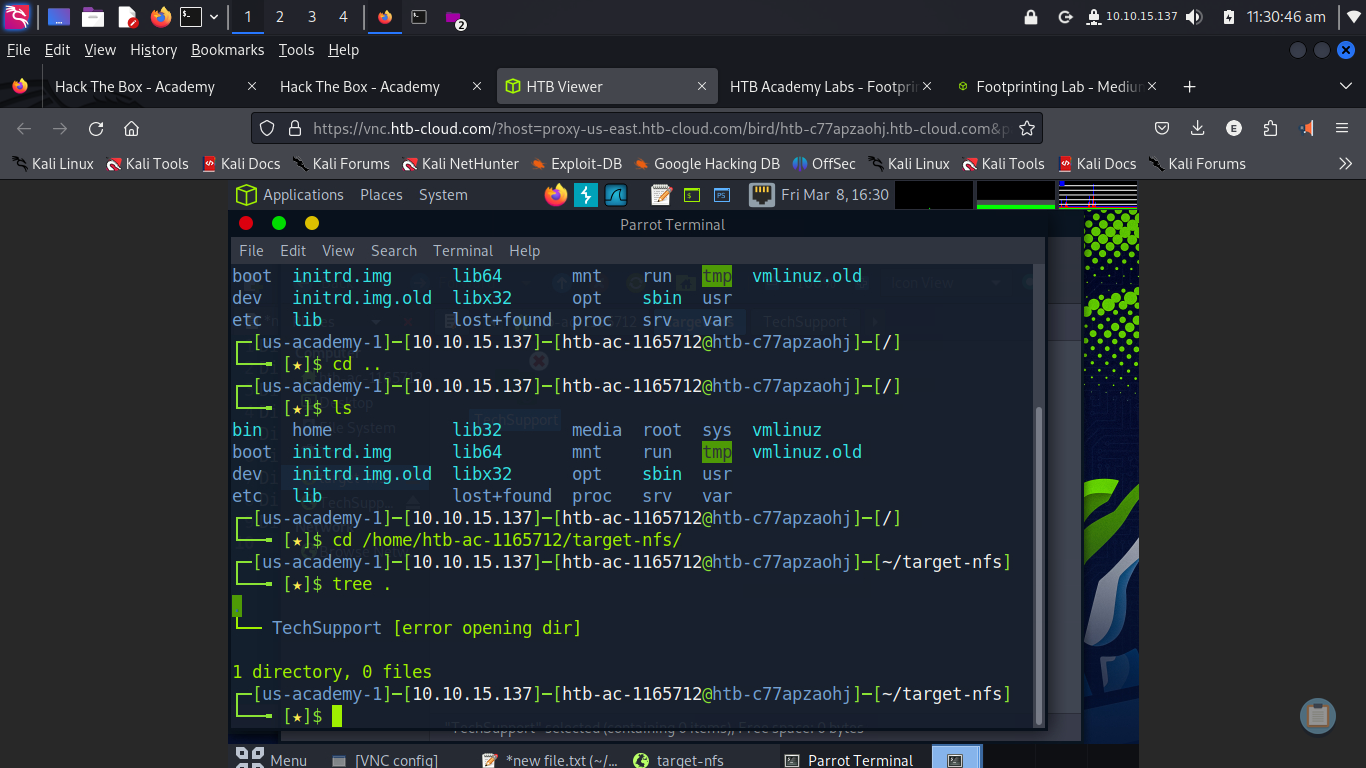Show more bookmarks with the overflow chevron
This screenshot has height=768, width=1366.
(1345, 164)
